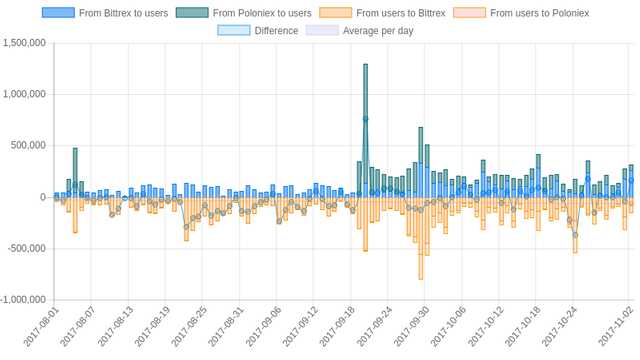Select the difference marker dip after 2017-10-24
Screen dimensions: 640x360
click(x=575, y=235)
